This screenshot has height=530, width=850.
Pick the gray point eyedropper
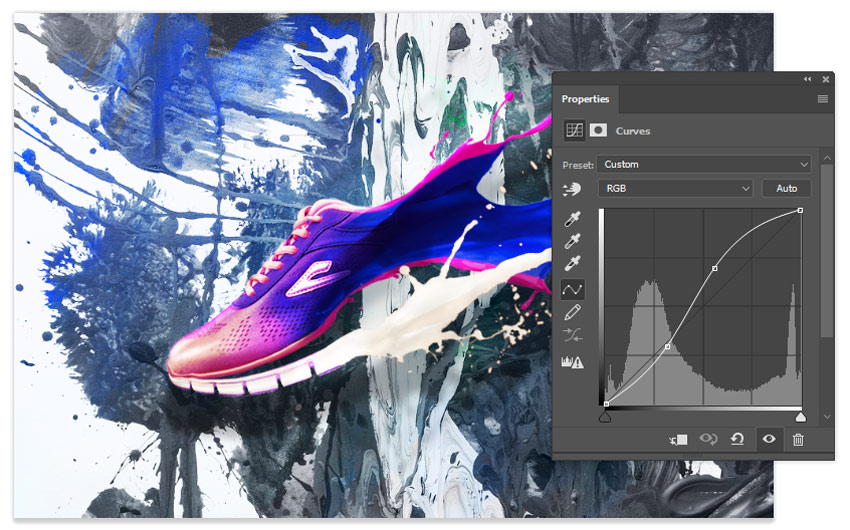tap(572, 241)
